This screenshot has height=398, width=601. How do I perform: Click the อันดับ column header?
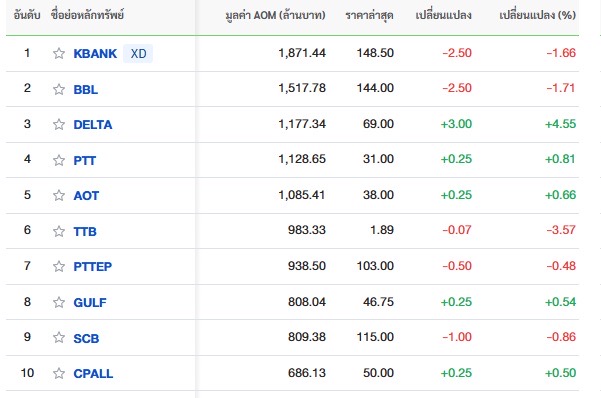click(x=27, y=15)
